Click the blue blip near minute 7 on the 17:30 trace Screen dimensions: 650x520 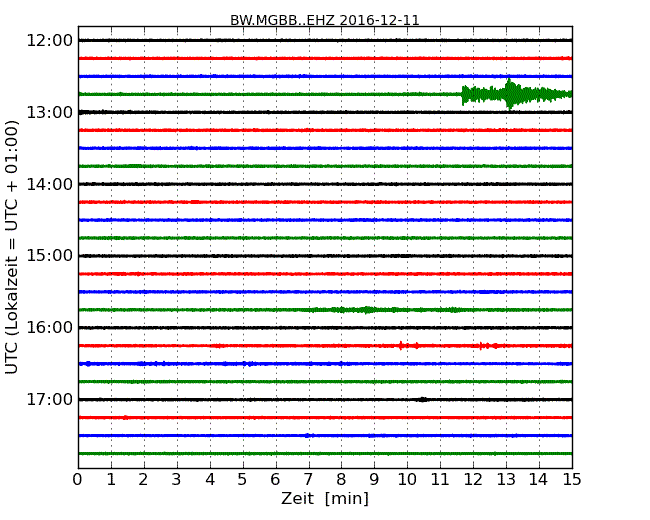[x=308, y=435]
